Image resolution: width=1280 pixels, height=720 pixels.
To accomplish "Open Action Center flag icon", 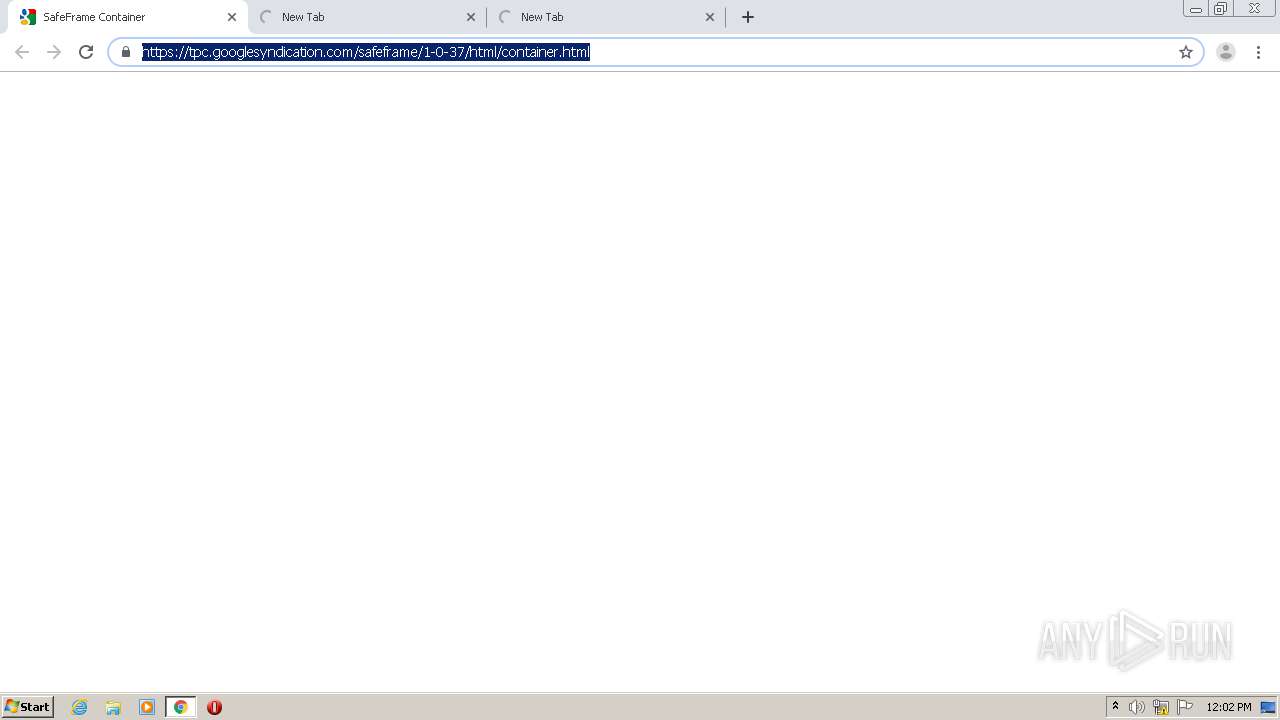I will [1185, 707].
